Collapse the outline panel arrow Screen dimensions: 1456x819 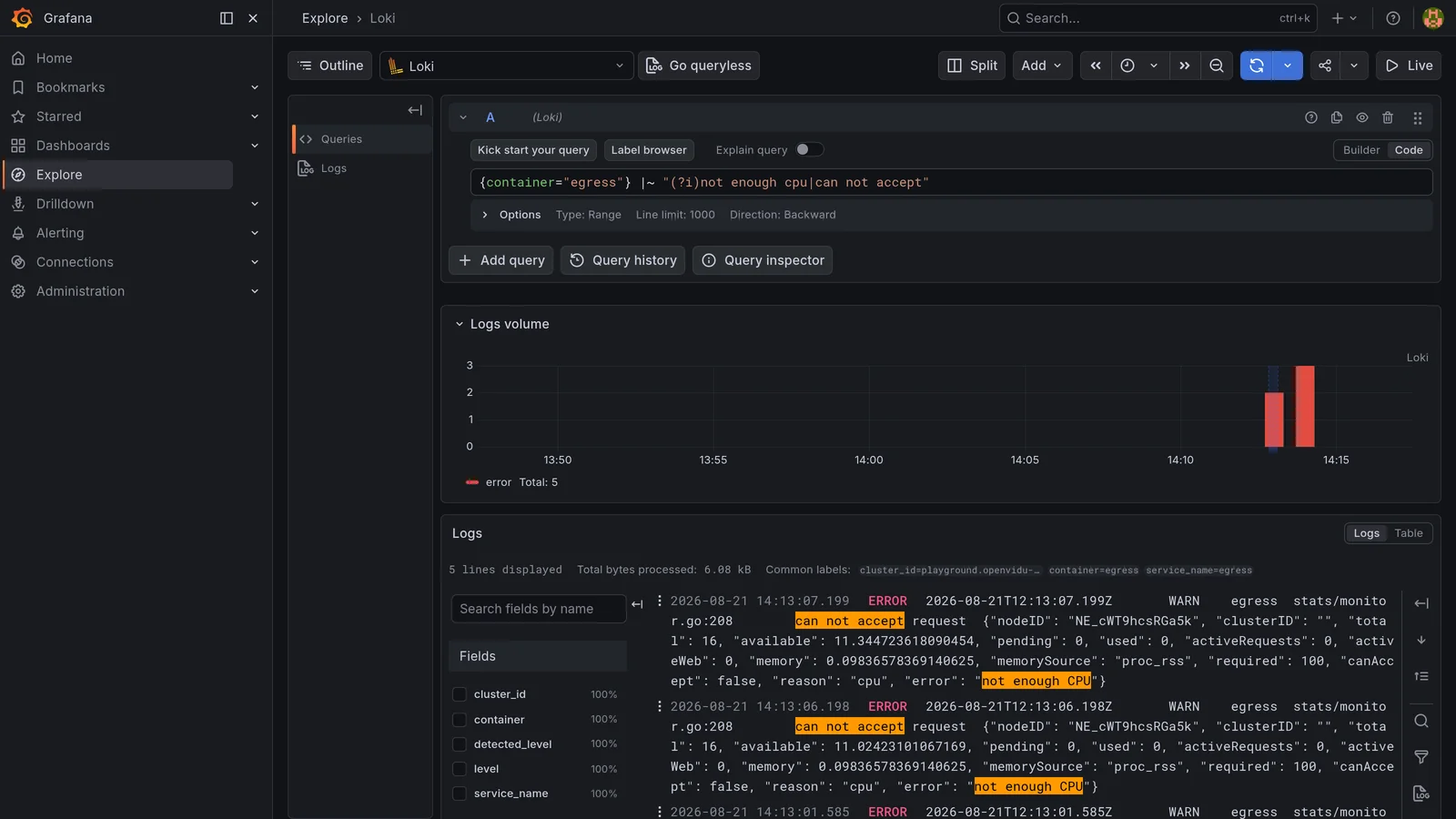[x=415, y=110]
